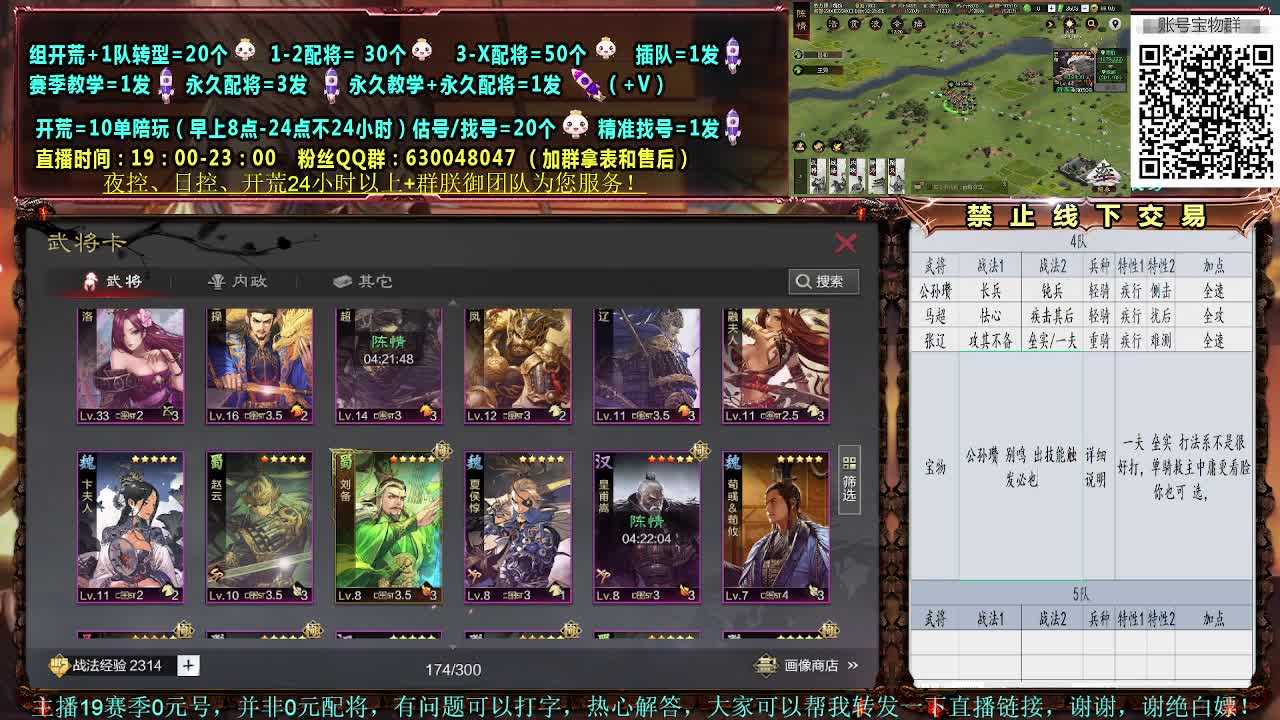Select the 皇甫嵩 hero card
The height and width of the screenshot is (720, 1280).
tap(647, 527)
